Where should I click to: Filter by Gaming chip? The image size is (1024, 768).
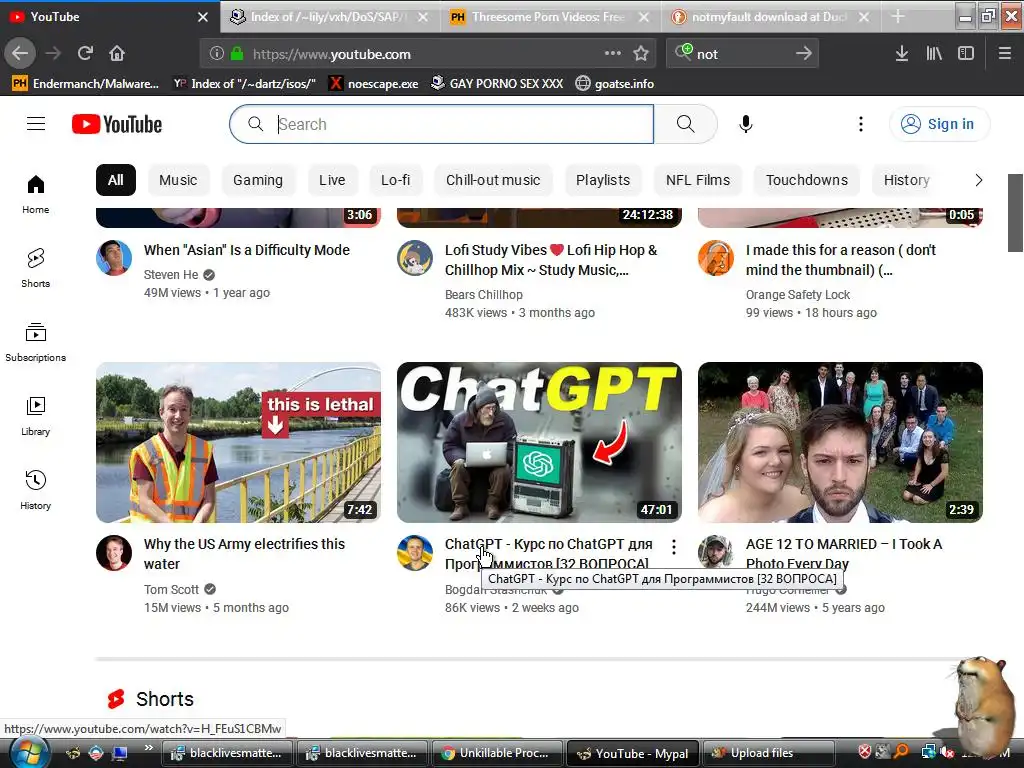pos(258,180)
